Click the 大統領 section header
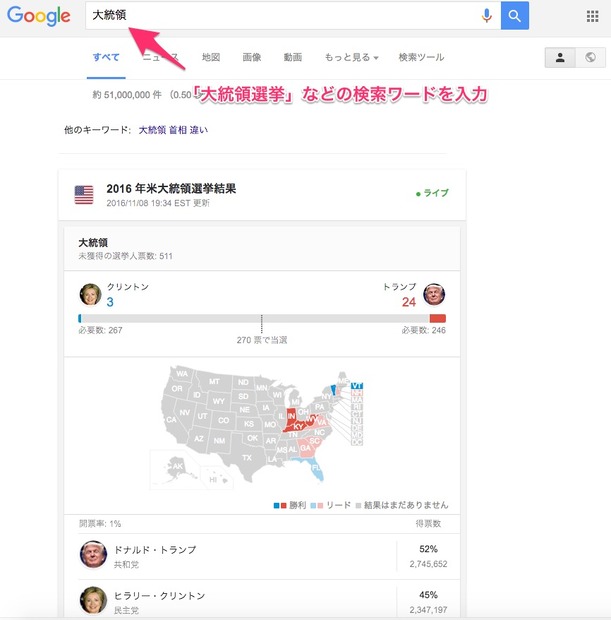611x620 pixels. tap(93, 242)
